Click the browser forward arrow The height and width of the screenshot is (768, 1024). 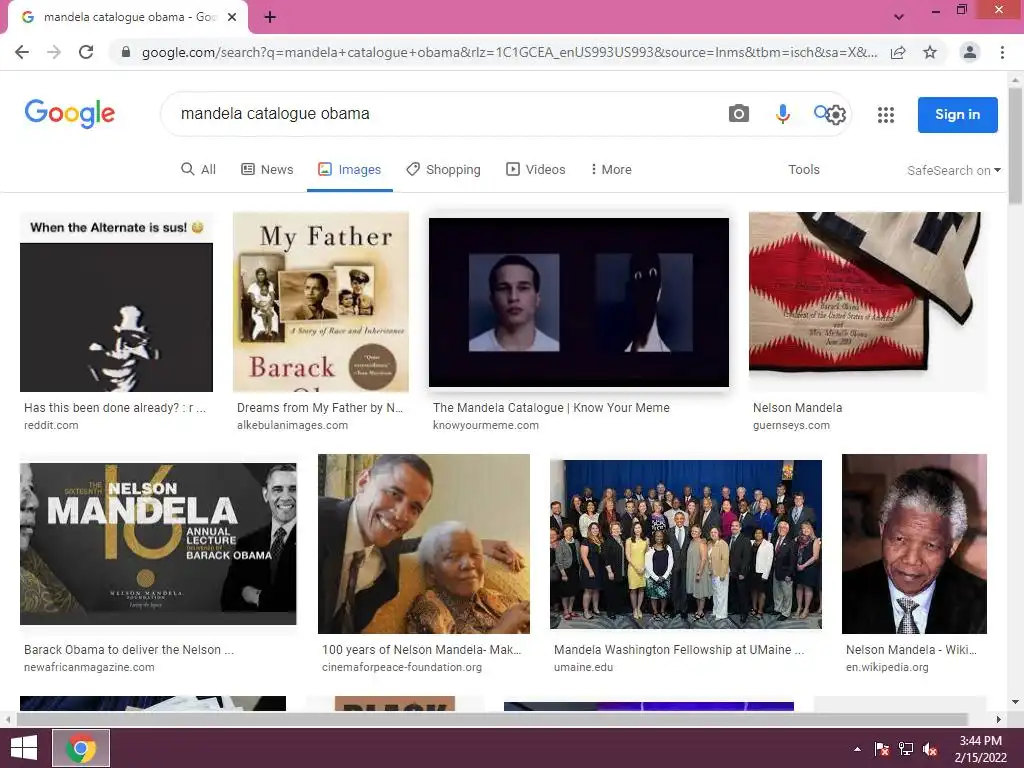[x=54, y=52]
